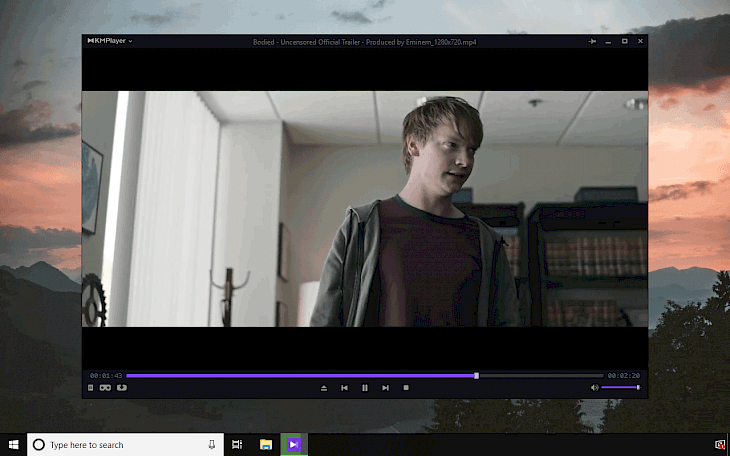Toggle the 360 VR video mode icon
The height and width of the screenshot is (456, 730).
[x=122, y=388]
